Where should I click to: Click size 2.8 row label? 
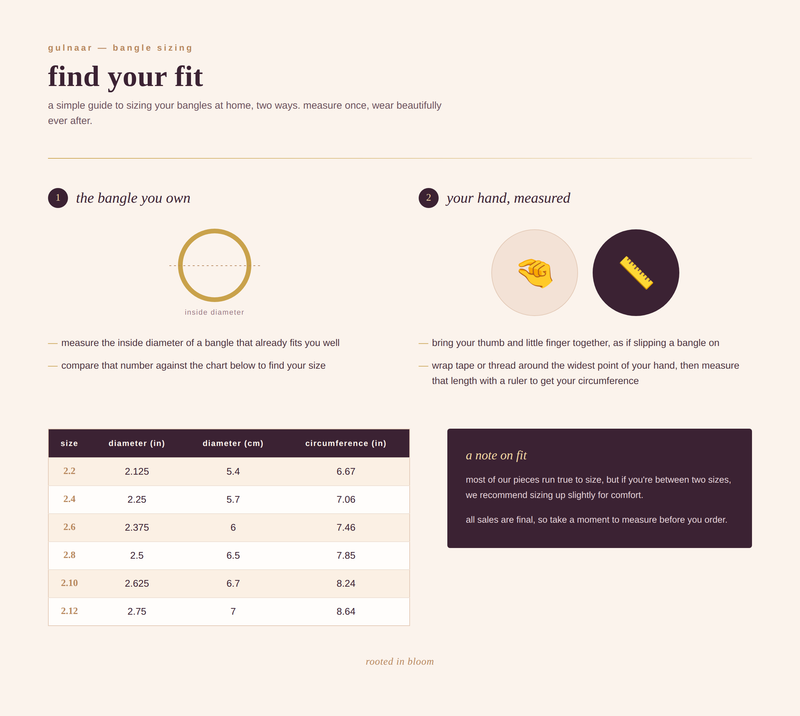pyautogui.click(x=69, y=555)
